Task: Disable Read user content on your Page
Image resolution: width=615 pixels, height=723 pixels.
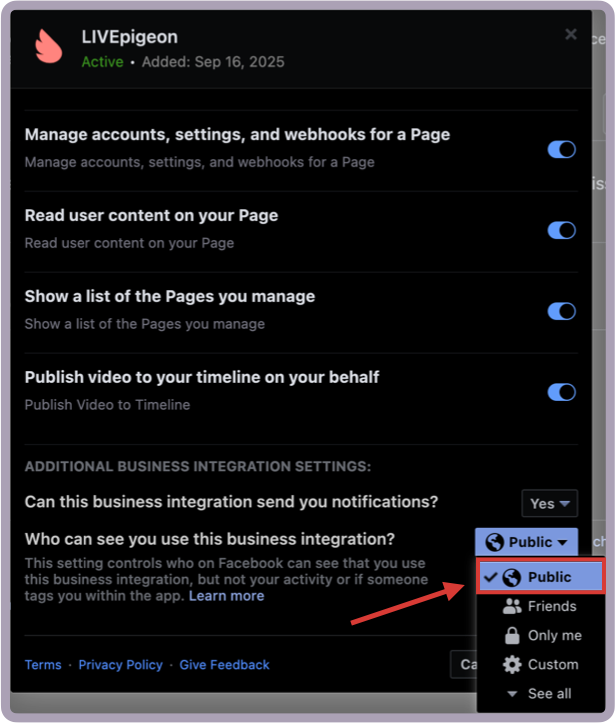Action: click(562, 230)
